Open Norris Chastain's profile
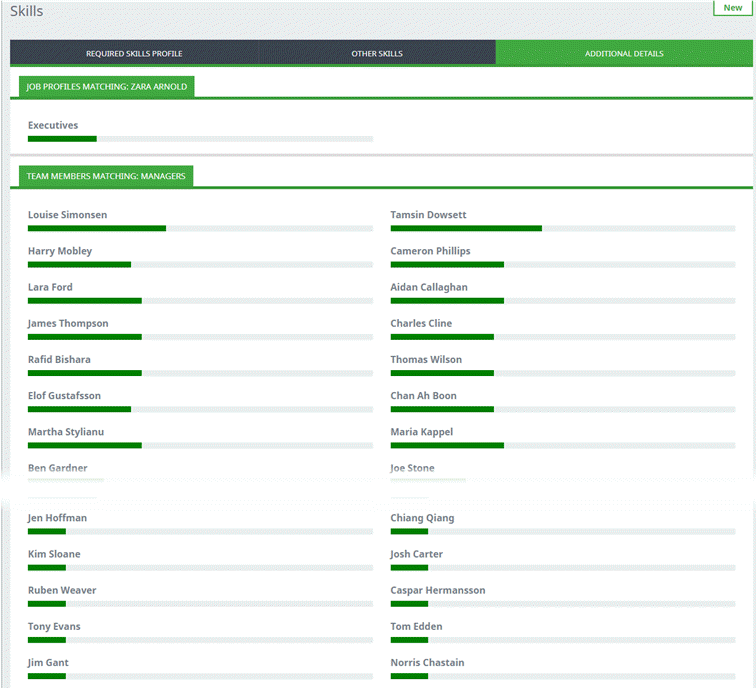This screenshot has width=756, height=688. click(427, 663)
